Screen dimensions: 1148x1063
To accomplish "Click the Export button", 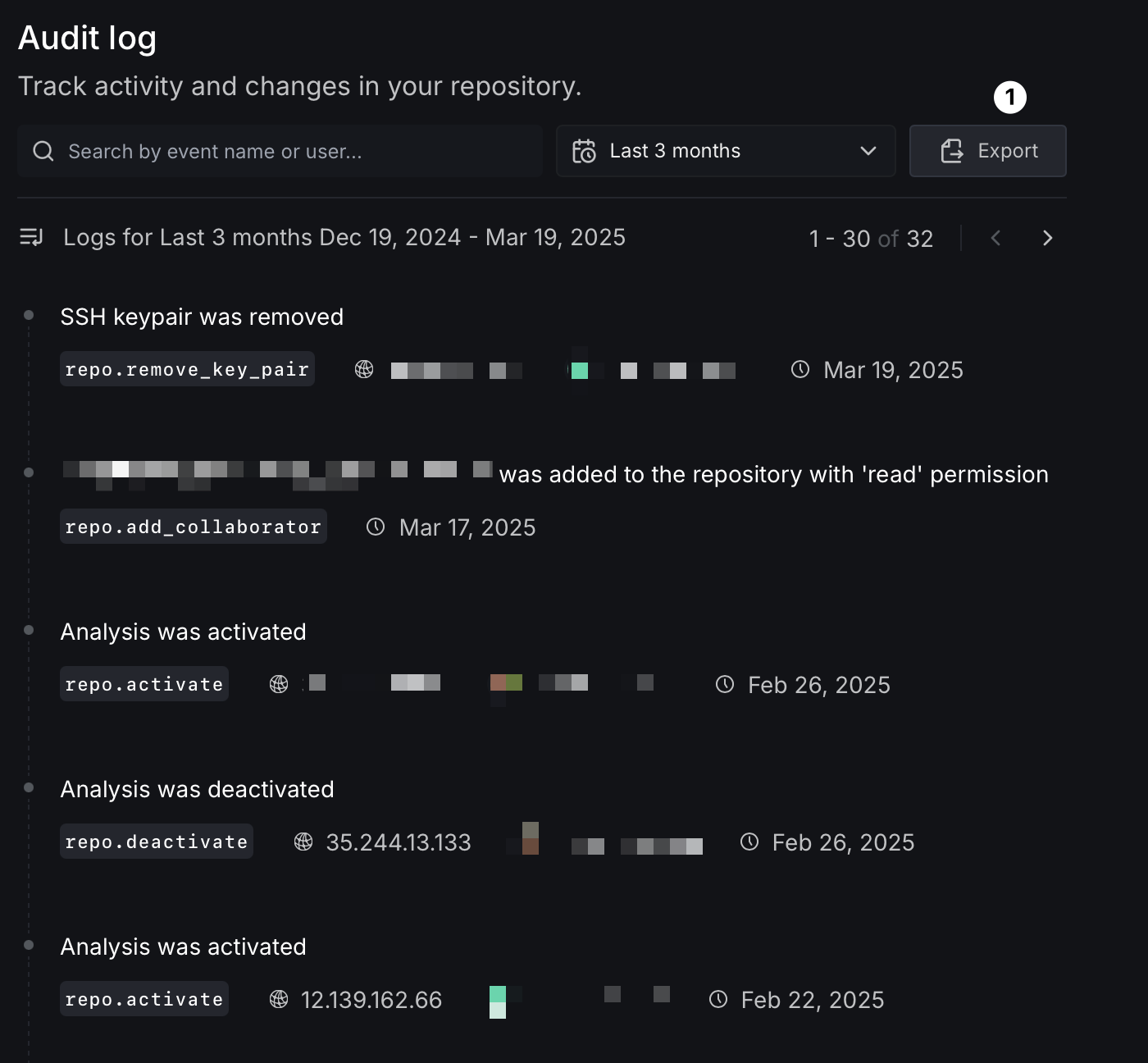I will (987, 152).
